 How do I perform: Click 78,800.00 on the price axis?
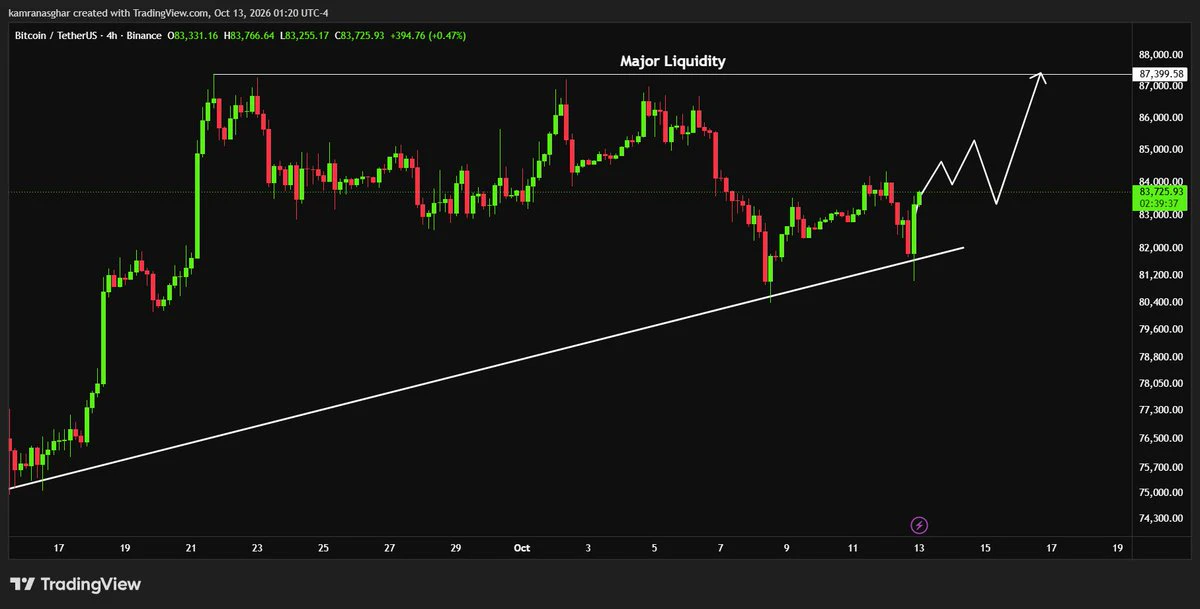tap(1161, 356)
